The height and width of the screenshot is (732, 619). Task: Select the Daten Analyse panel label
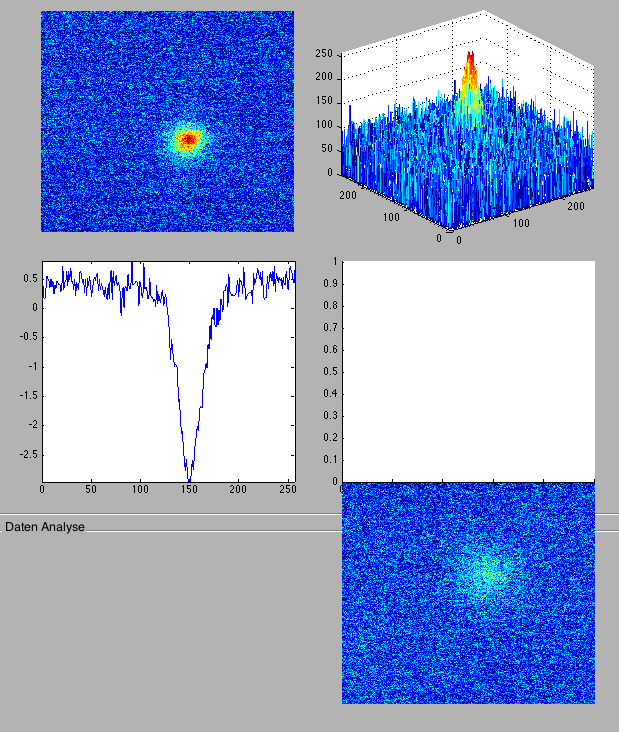[x=45, y=527]
